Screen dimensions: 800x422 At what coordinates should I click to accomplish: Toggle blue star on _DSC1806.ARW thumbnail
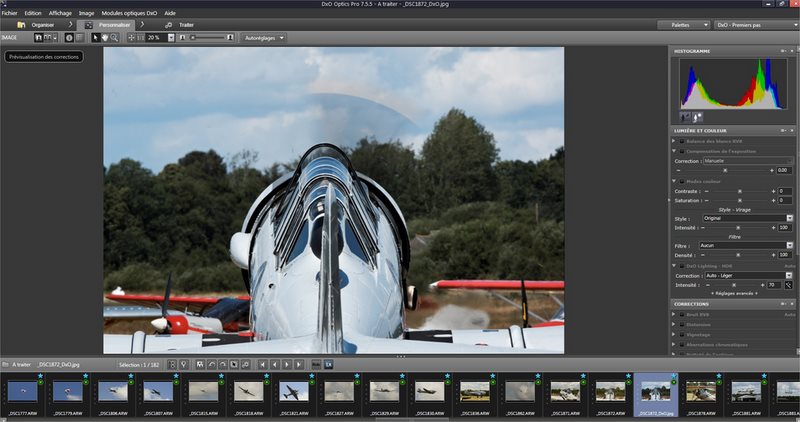131,376
